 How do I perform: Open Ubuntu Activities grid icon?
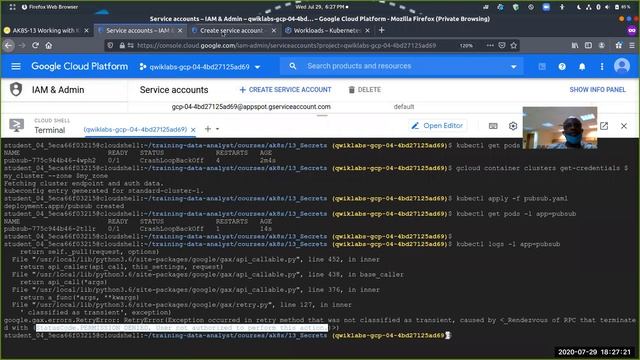tap(13, 7)
